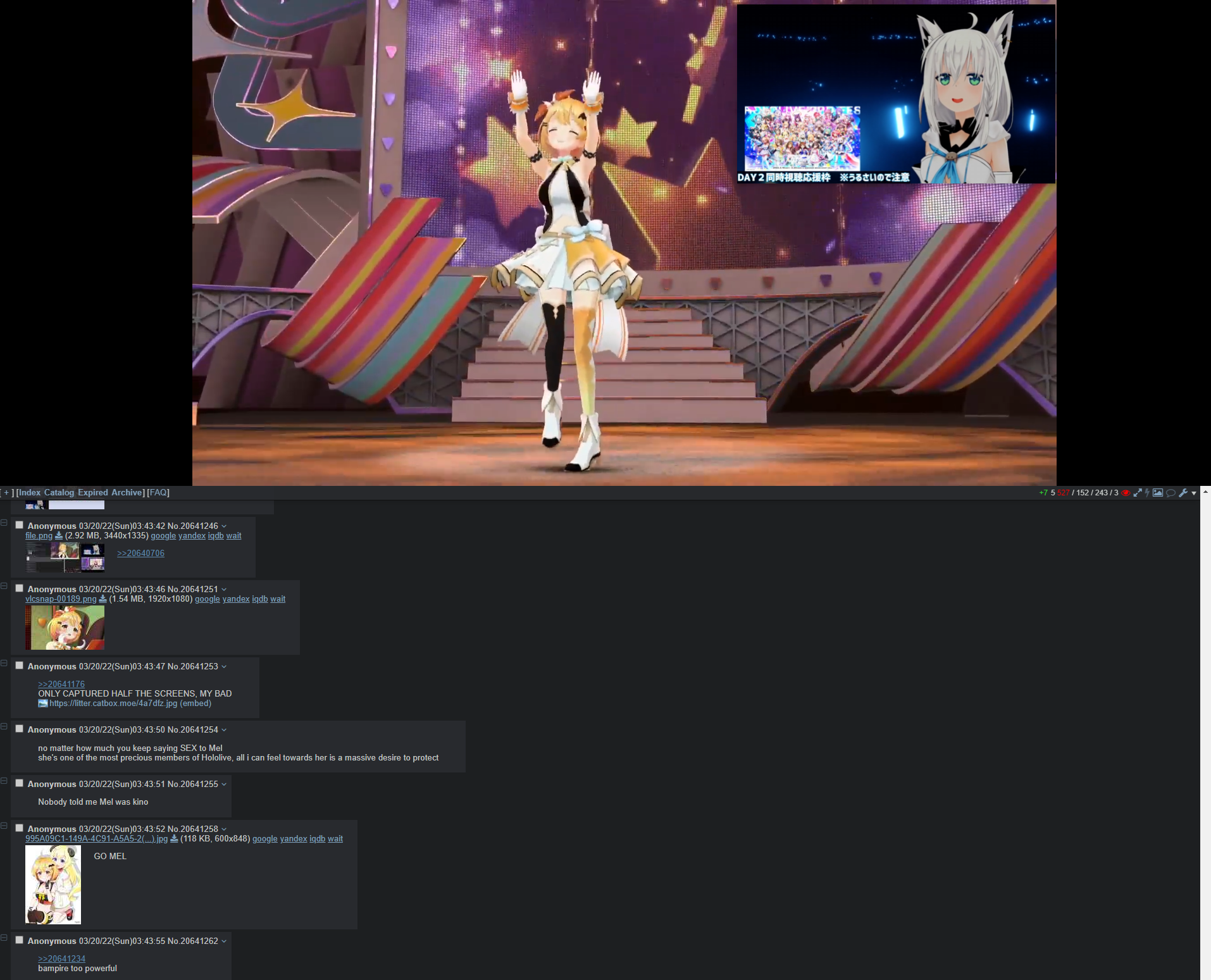1211x980 pixels.
Task: Click the speech bubble quick reply icon
Action: coord(1171,493)
